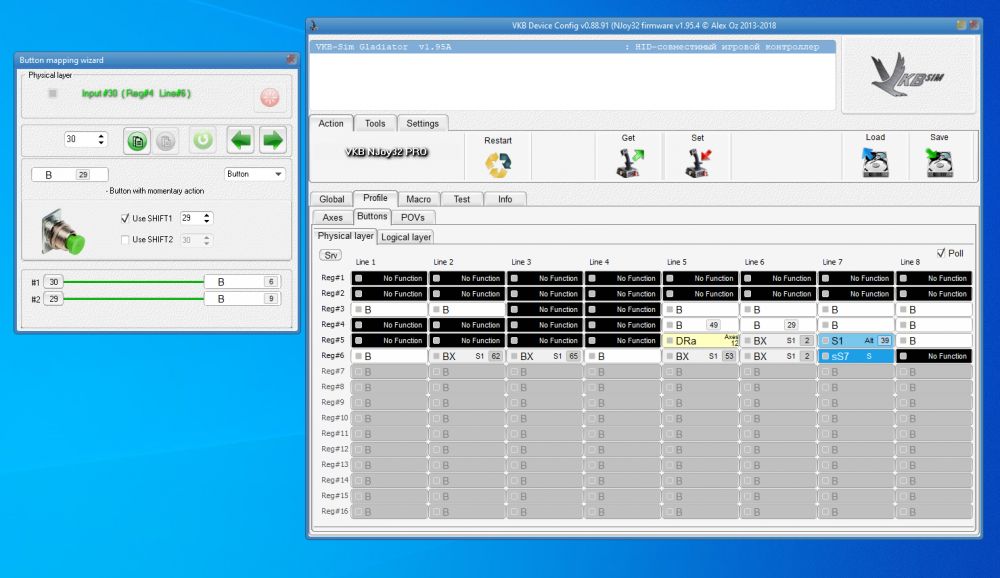
Task: Increase the SHIFT1 value spinner
Action: point(207,214)
